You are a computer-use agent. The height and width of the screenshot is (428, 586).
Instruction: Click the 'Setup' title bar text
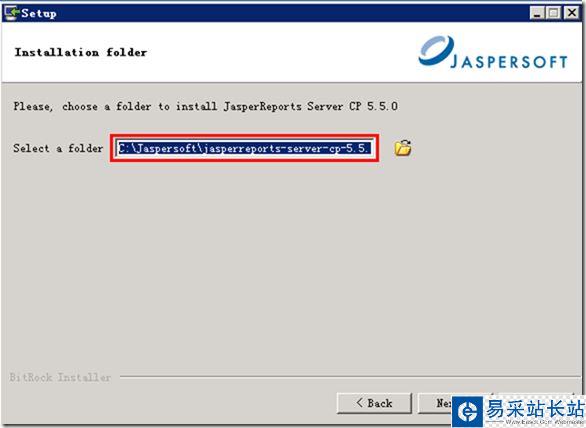tap(38, 13)
